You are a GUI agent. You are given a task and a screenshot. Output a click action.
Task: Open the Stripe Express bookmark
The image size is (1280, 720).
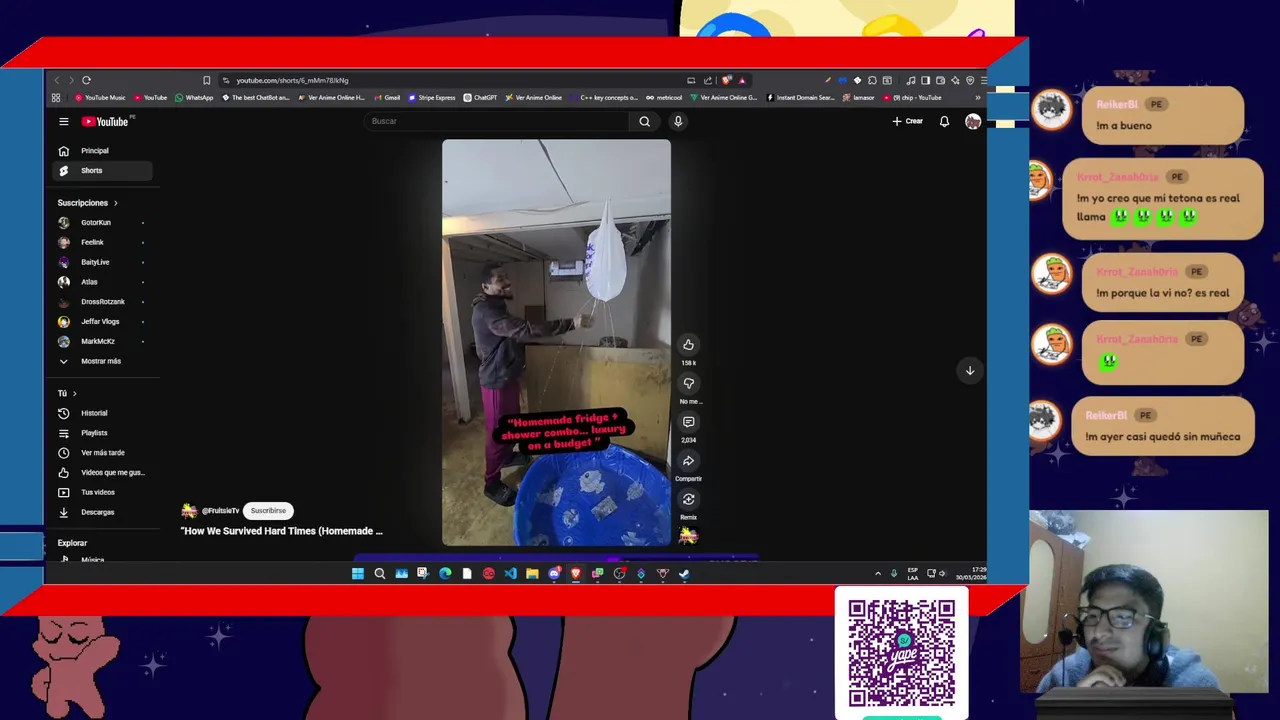point(432,98)
